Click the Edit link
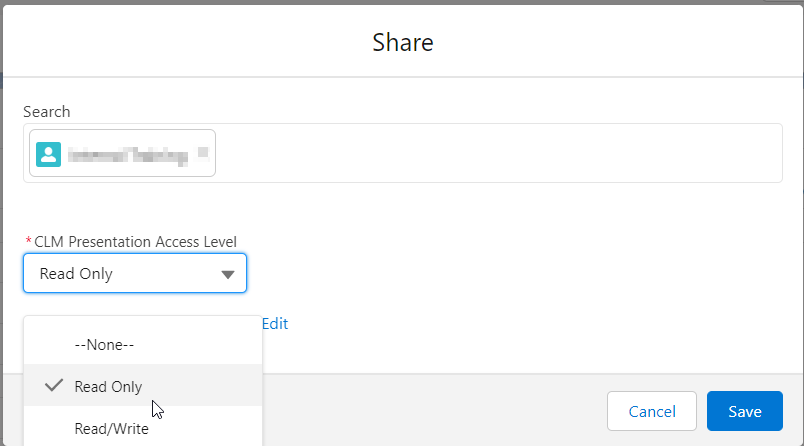 pyautogui.click(x=275, y=323)
